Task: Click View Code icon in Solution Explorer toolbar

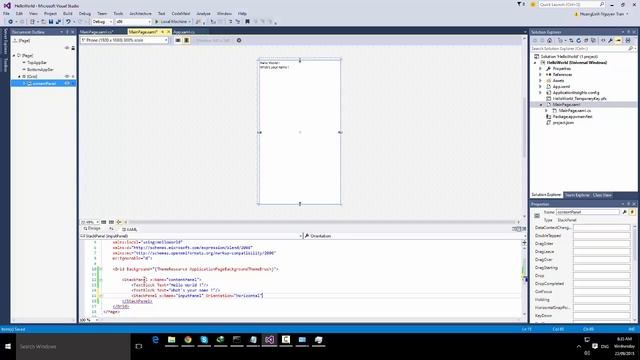Action: [x=603, y=40]
